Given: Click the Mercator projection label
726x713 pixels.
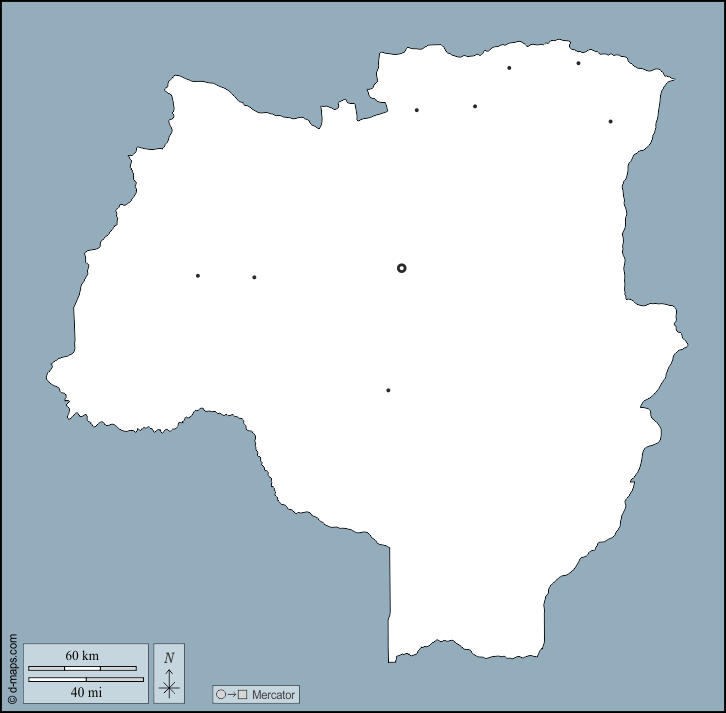Looking at the screenshot, I should pos(273,694).
